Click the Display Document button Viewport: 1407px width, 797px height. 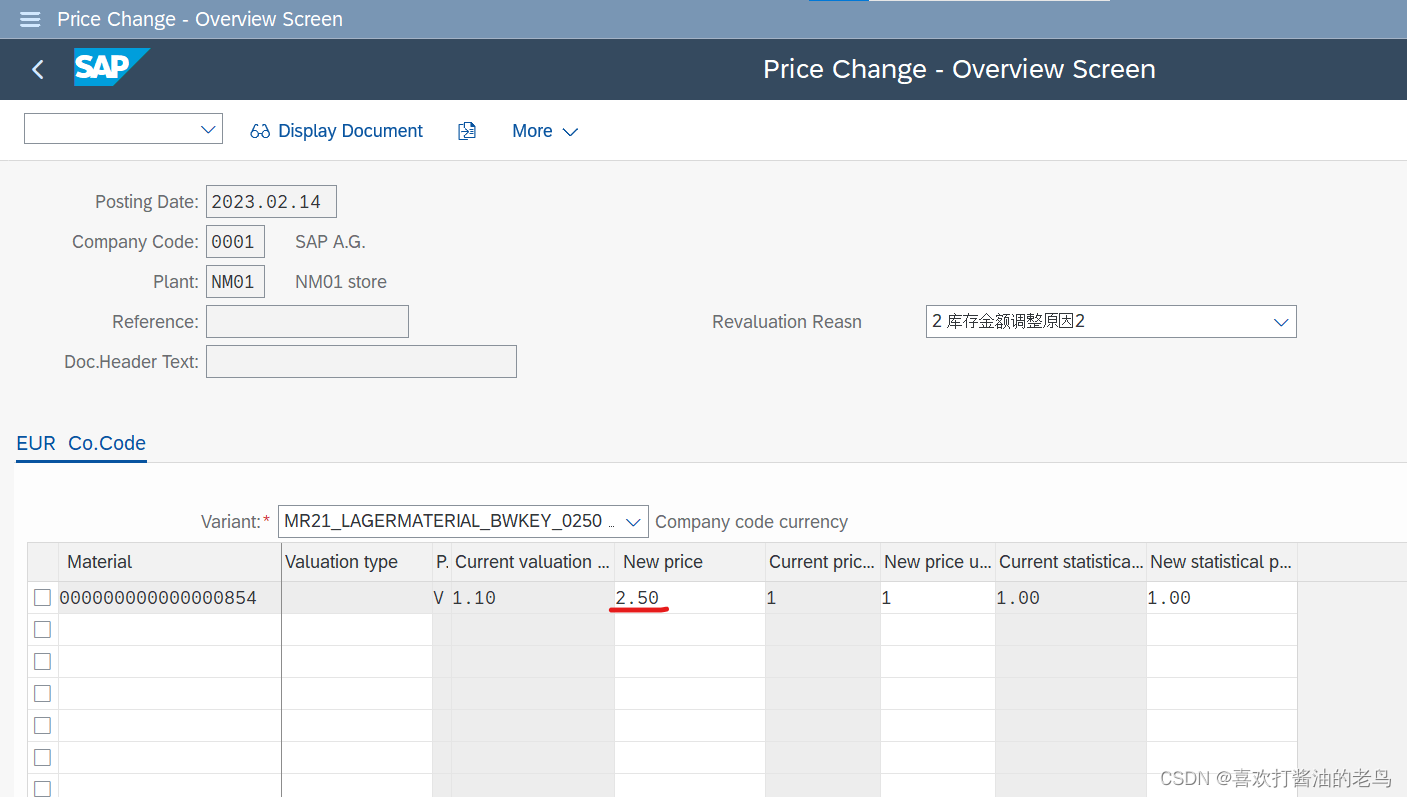pos(350,130)
